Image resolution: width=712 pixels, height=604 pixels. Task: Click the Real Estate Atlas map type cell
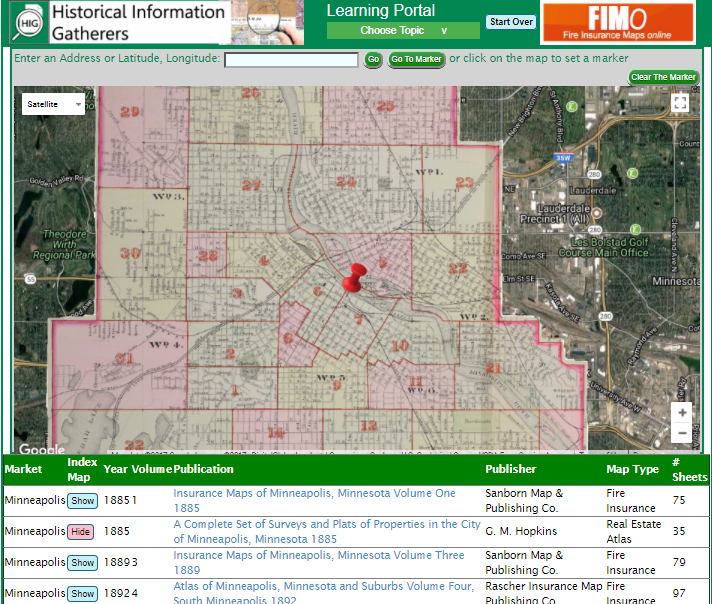(633, 531)
